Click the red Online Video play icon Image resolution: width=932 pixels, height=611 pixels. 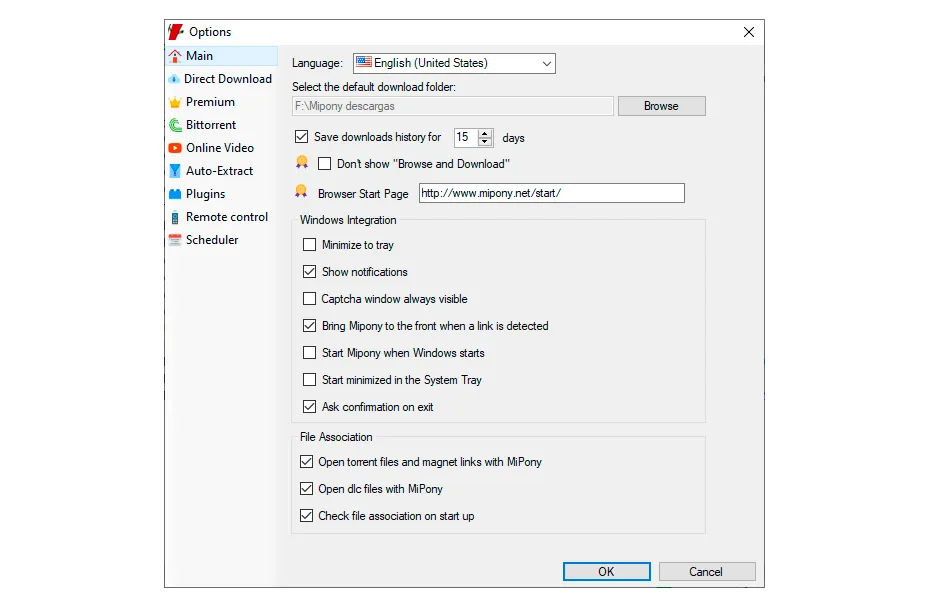pyautogui.click(x=175, y=148)
